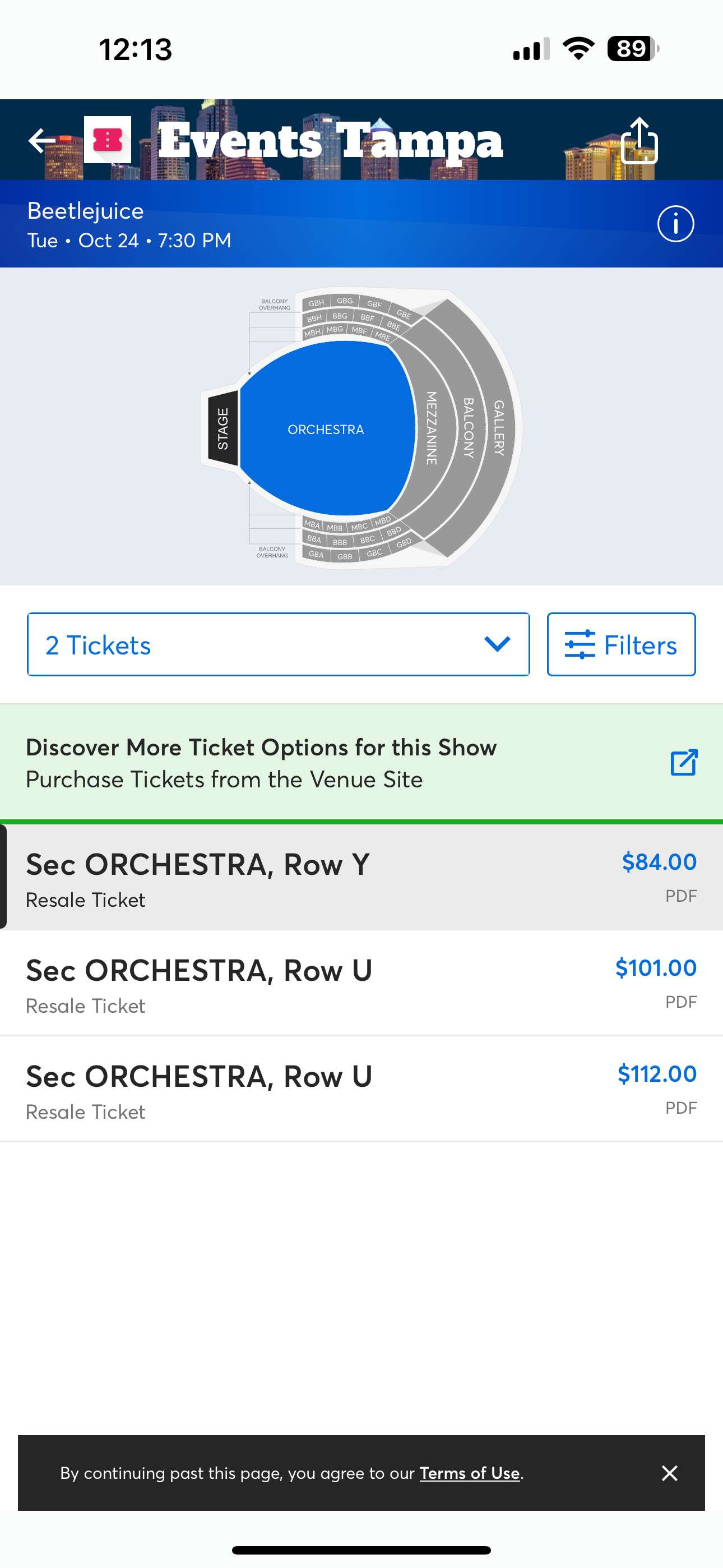The height and width of the screenshot is (1568, 723).
Task: Tap the event info icon
Action: point(675,224)
